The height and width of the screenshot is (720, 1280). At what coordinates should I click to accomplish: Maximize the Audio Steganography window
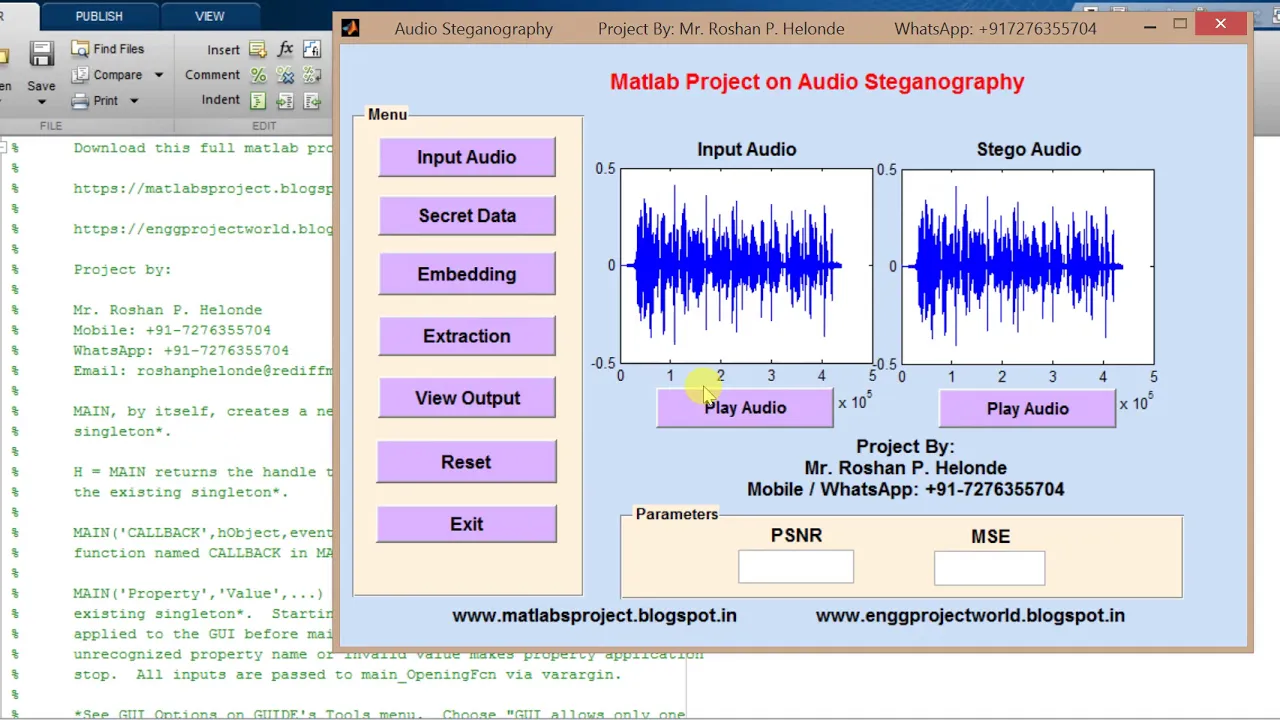pos(1180,25)
